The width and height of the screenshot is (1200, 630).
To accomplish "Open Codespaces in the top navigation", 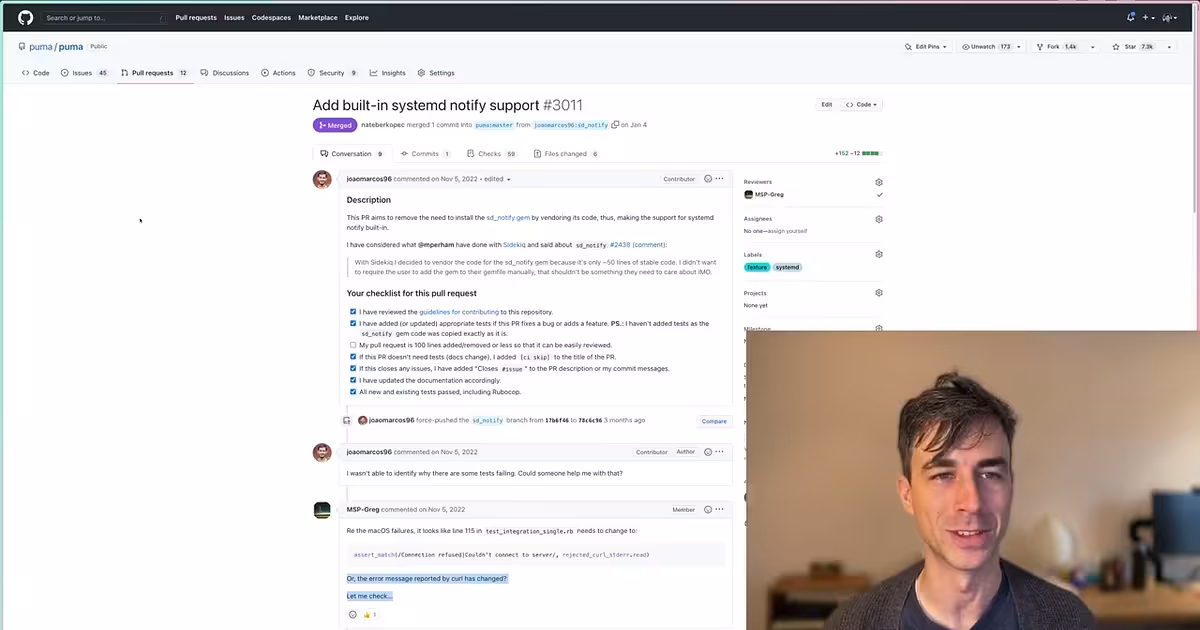I will [271, 17].
